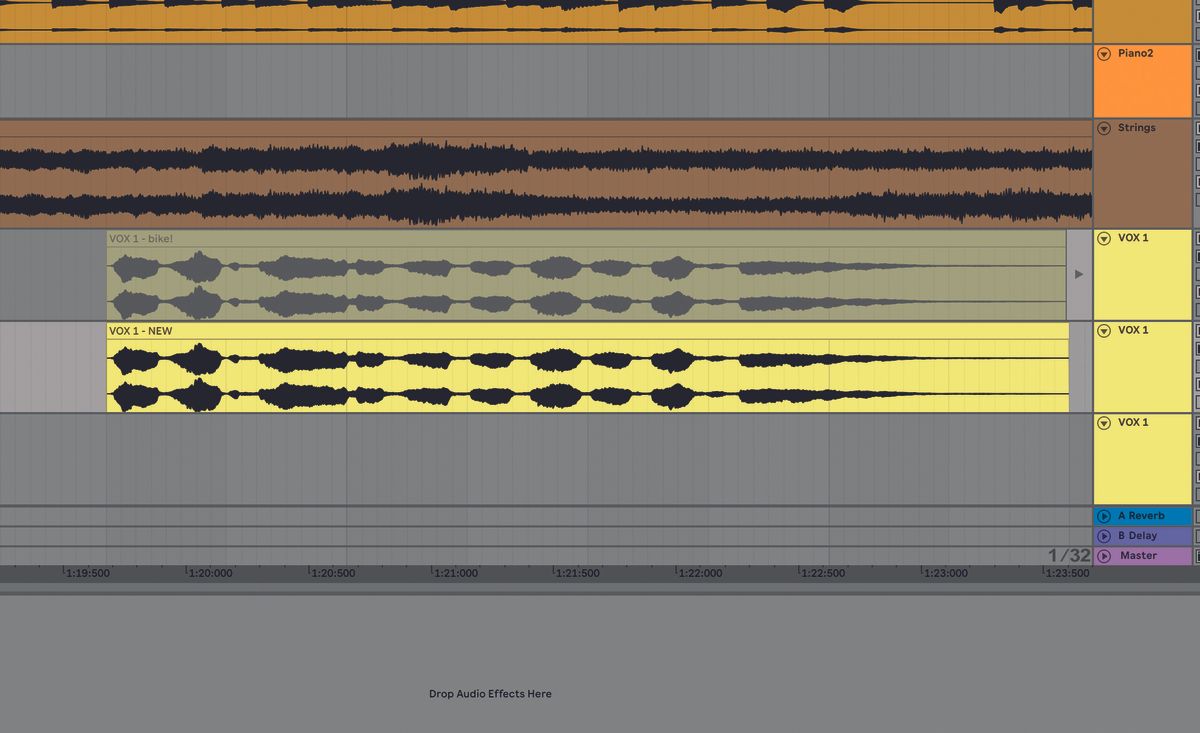Click the VOX 1 - NEW clip waveform
This screenshot has height=733, width=1200.
(588, 376)
